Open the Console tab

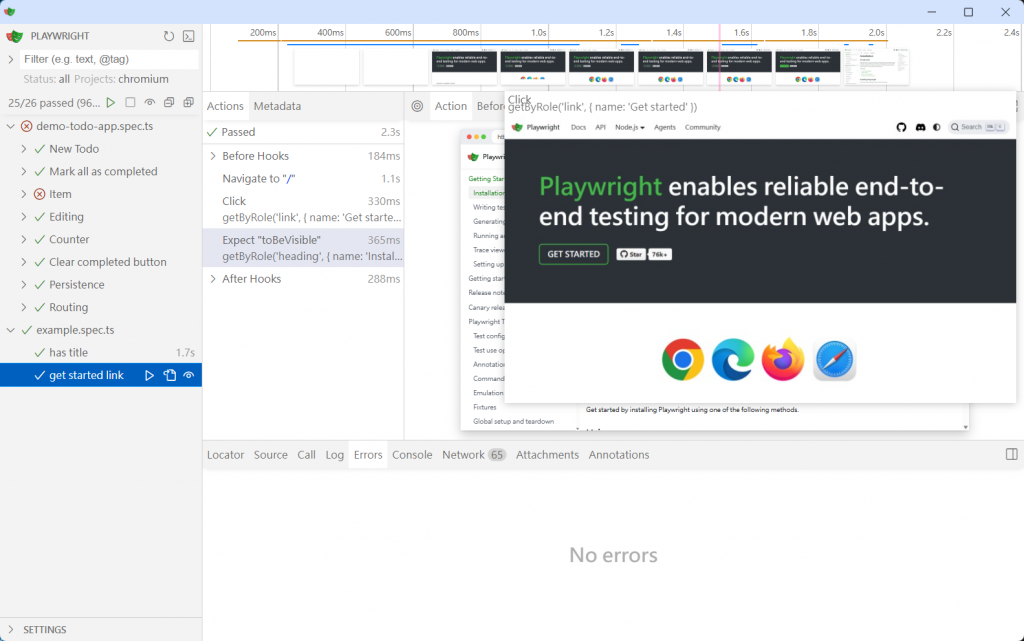(412, 455)
